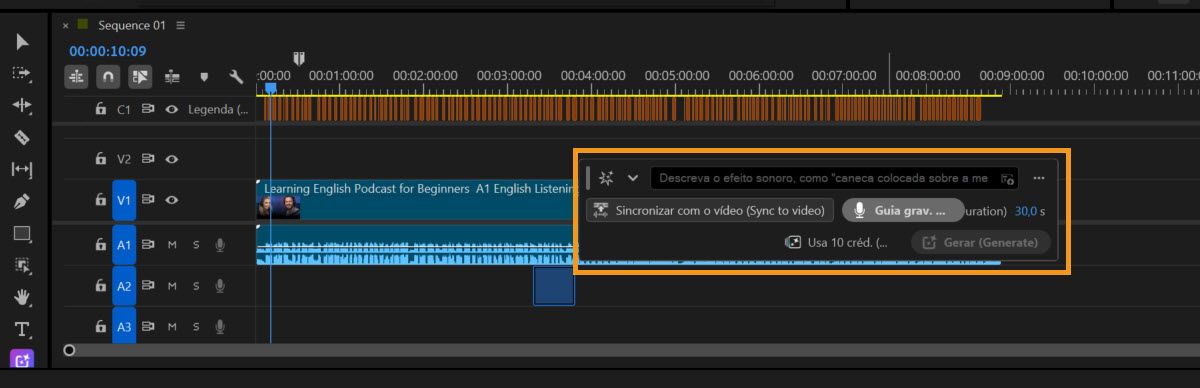
Task: Select the Ripple Edit tool
Action: [x=22, y=106]
